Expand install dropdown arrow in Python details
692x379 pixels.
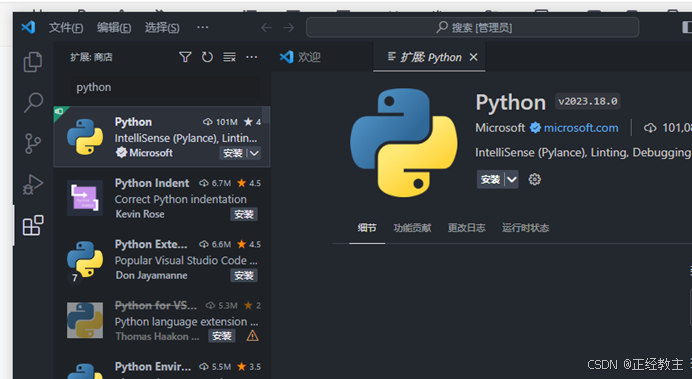(x=511, y=180)
